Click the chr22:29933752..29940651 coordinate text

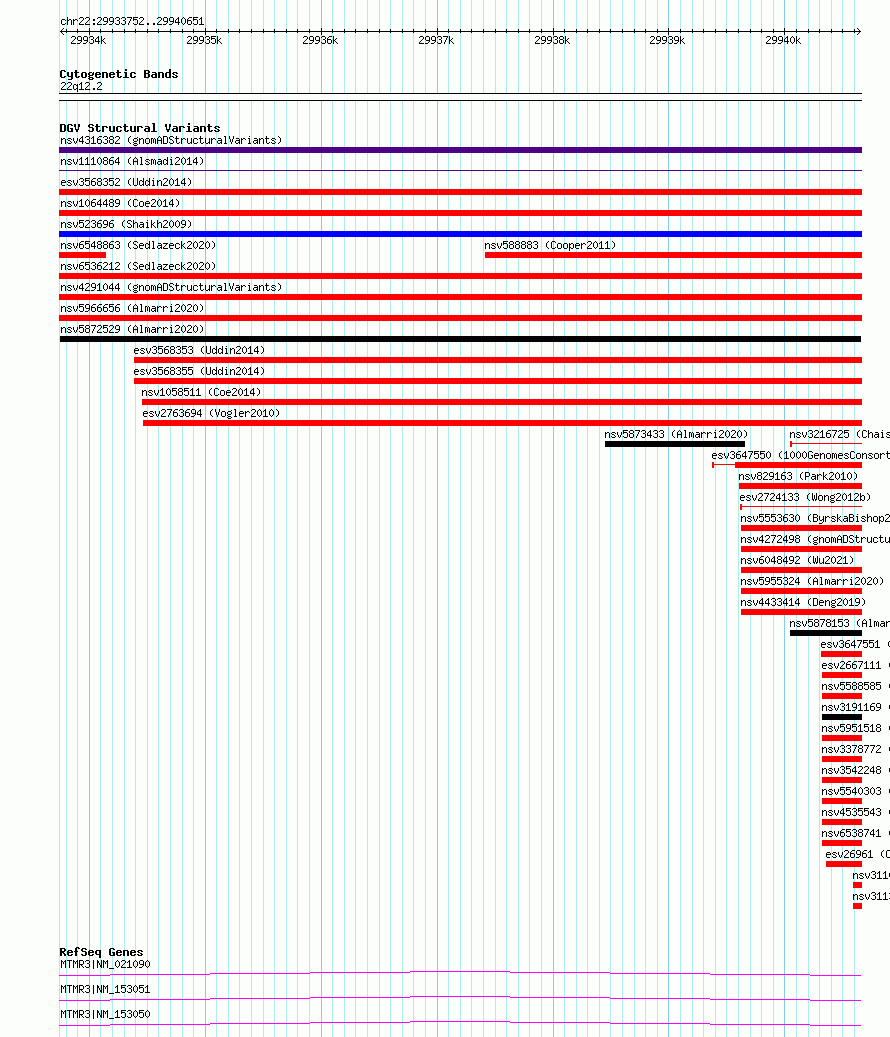132,21
